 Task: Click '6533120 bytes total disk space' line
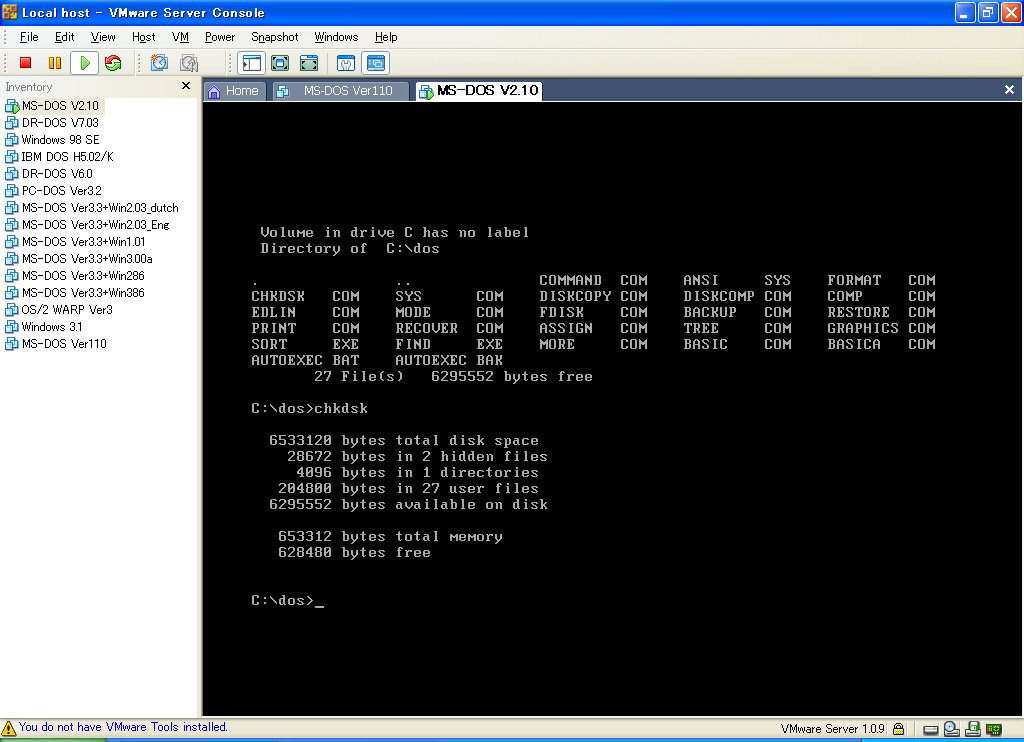pos(404,440)
